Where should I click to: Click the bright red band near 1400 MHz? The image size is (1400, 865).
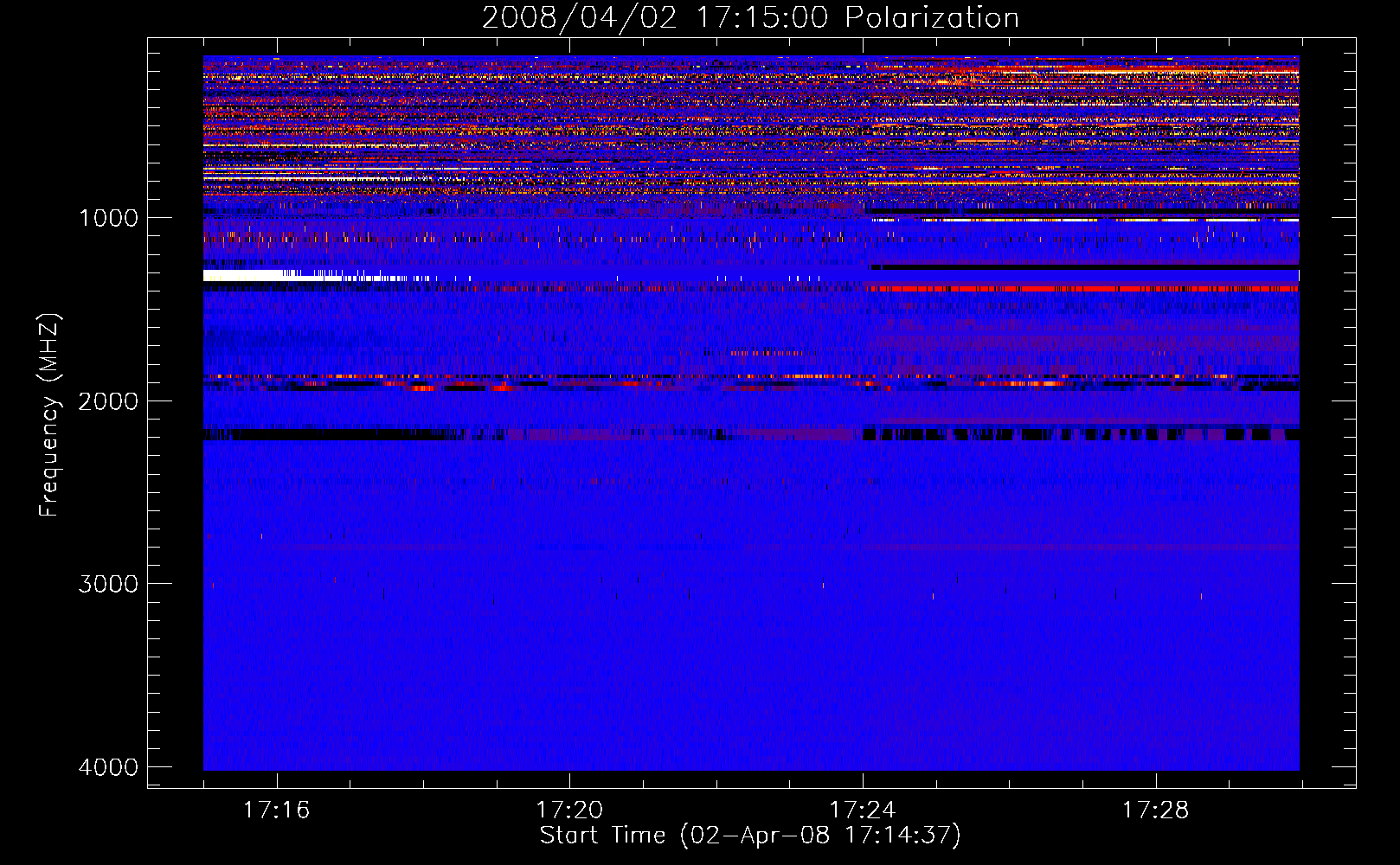click(x=1082, y=289)
